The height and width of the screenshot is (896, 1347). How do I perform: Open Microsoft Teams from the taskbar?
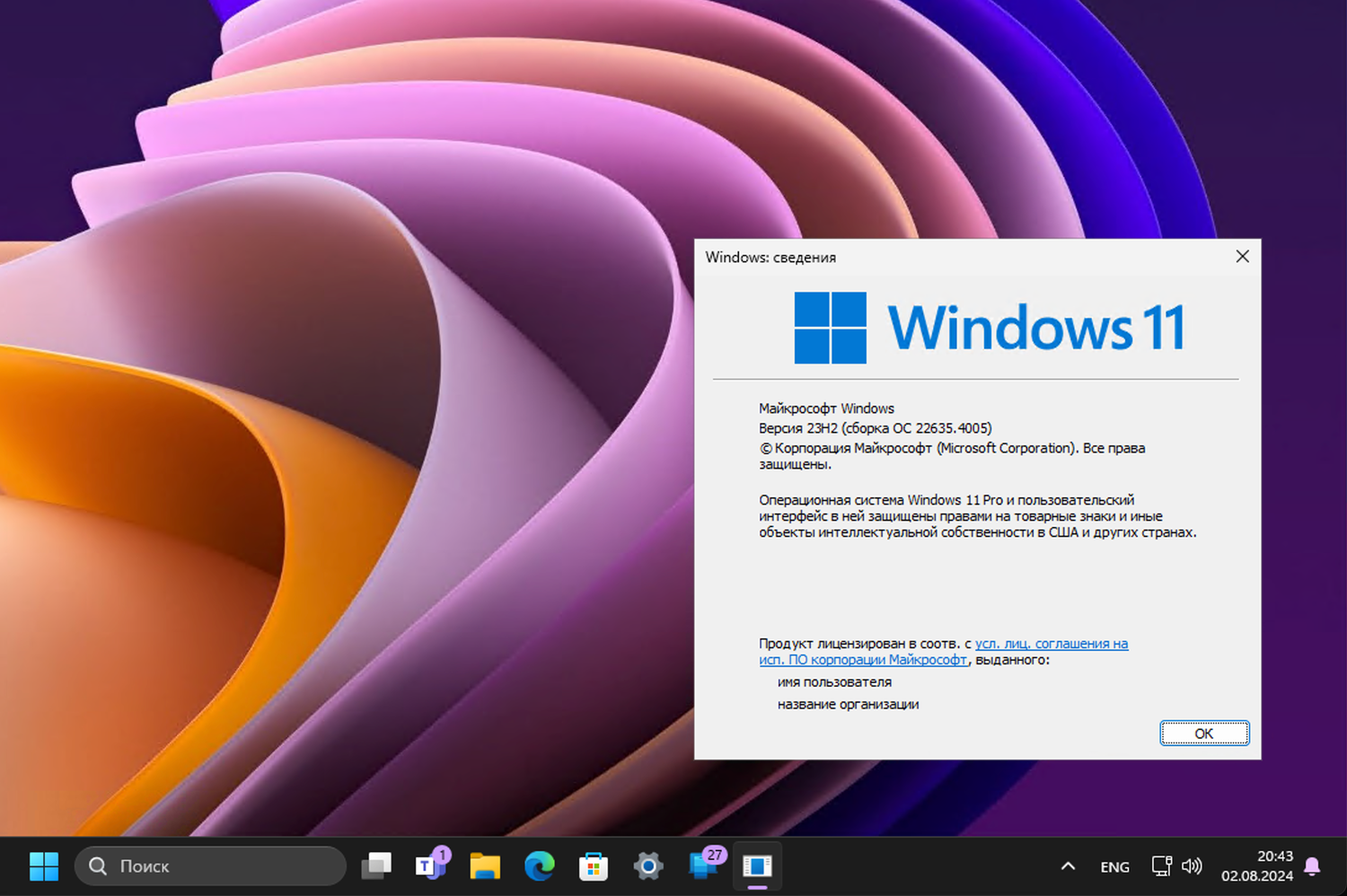(429, 866)
